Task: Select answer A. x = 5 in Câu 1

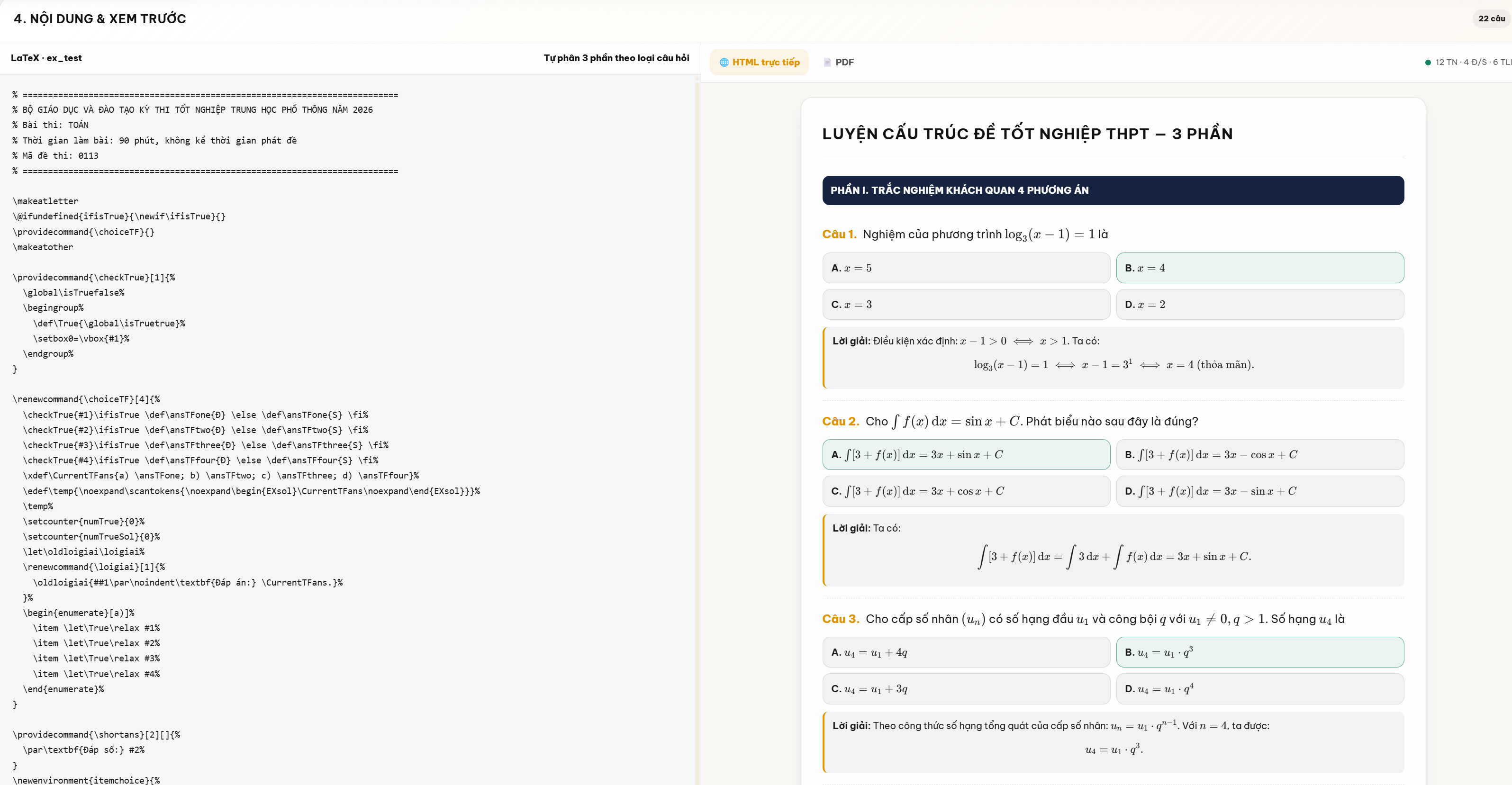Action: pos(966,268)
